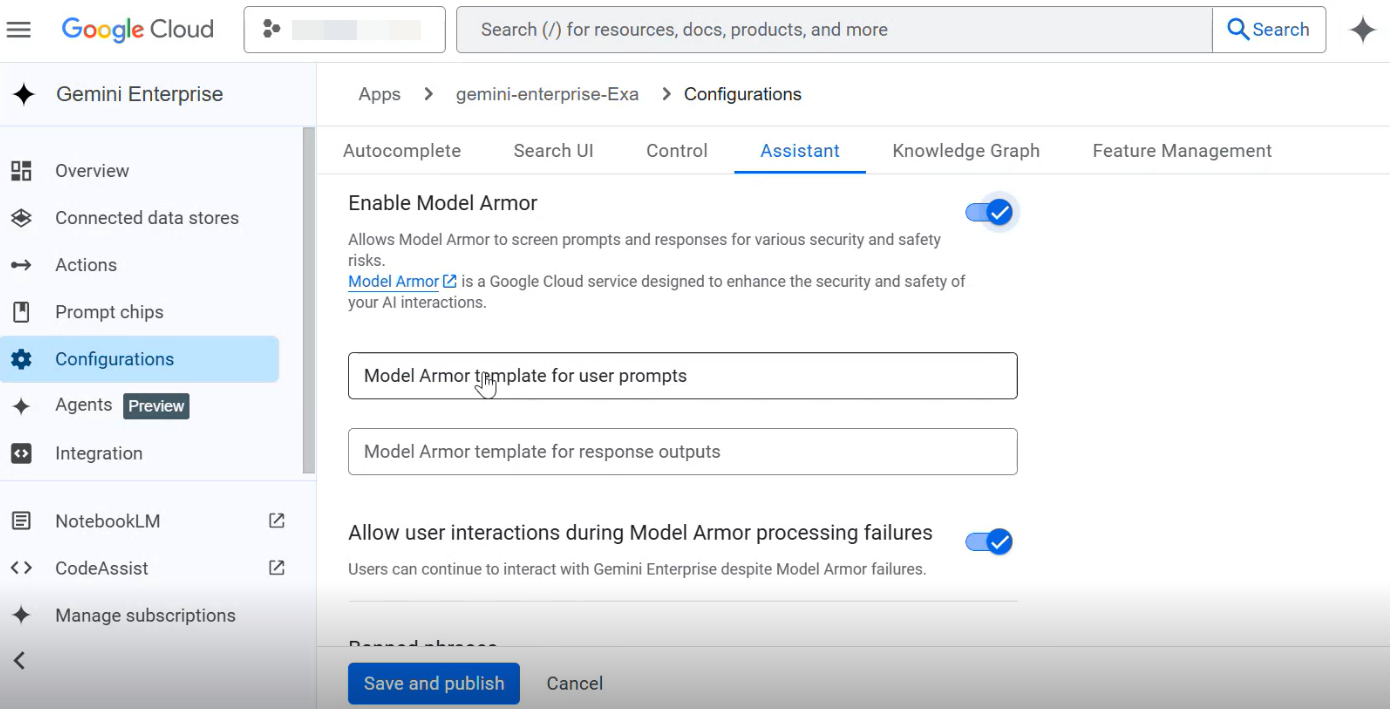The height and width of the screenshot is (709, 1390).
Task: Click the Model Armor response outputs field
Action: 682,452
